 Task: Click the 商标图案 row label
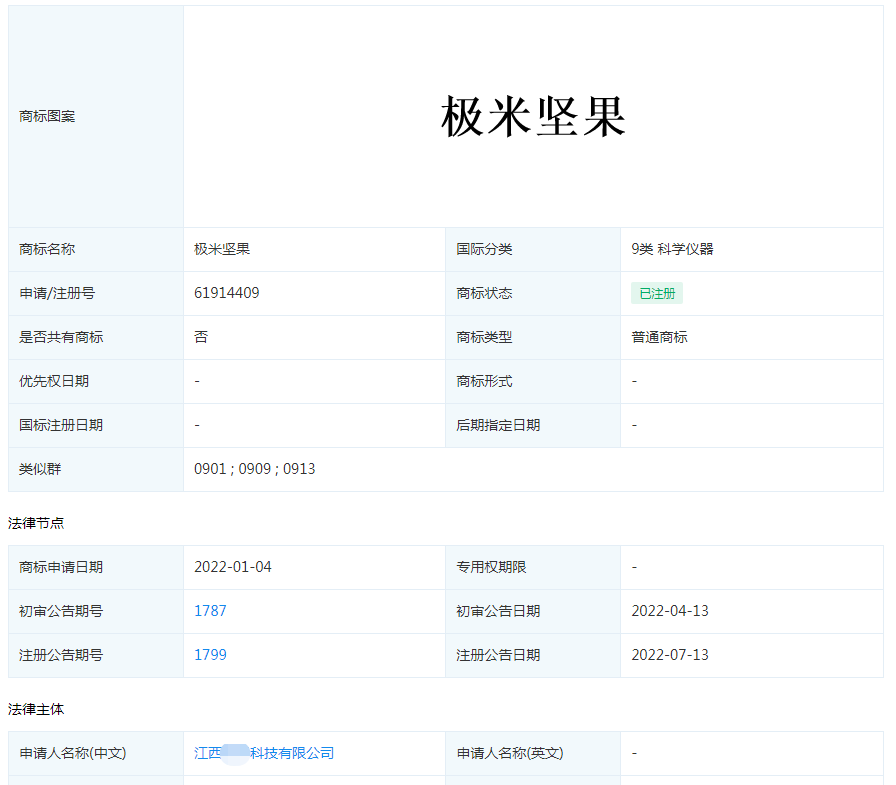point(47,116)
